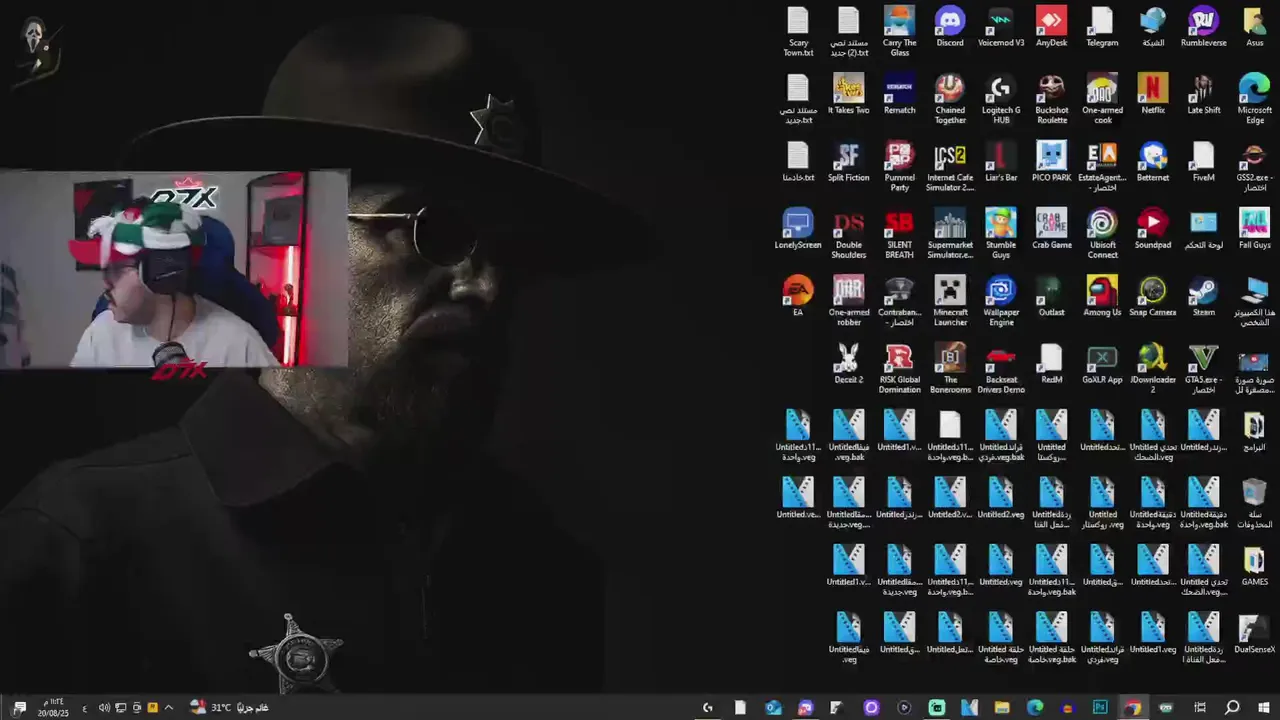The width and height of the screenshot is (1280, 720).
Task: Open Fall Guys shortcut
Action: (1254, 229)
